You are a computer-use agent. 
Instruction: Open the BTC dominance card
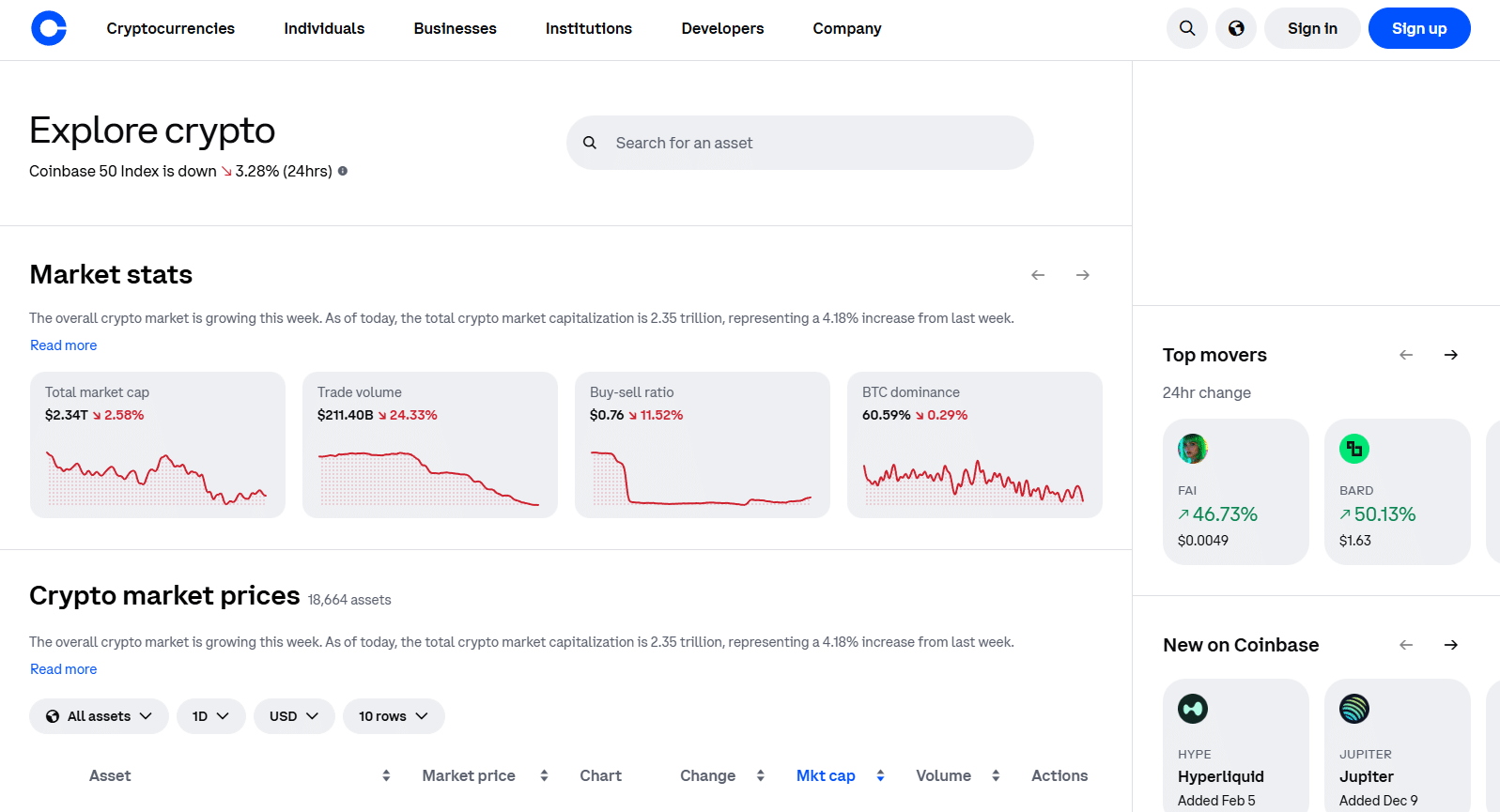(975, 445)
